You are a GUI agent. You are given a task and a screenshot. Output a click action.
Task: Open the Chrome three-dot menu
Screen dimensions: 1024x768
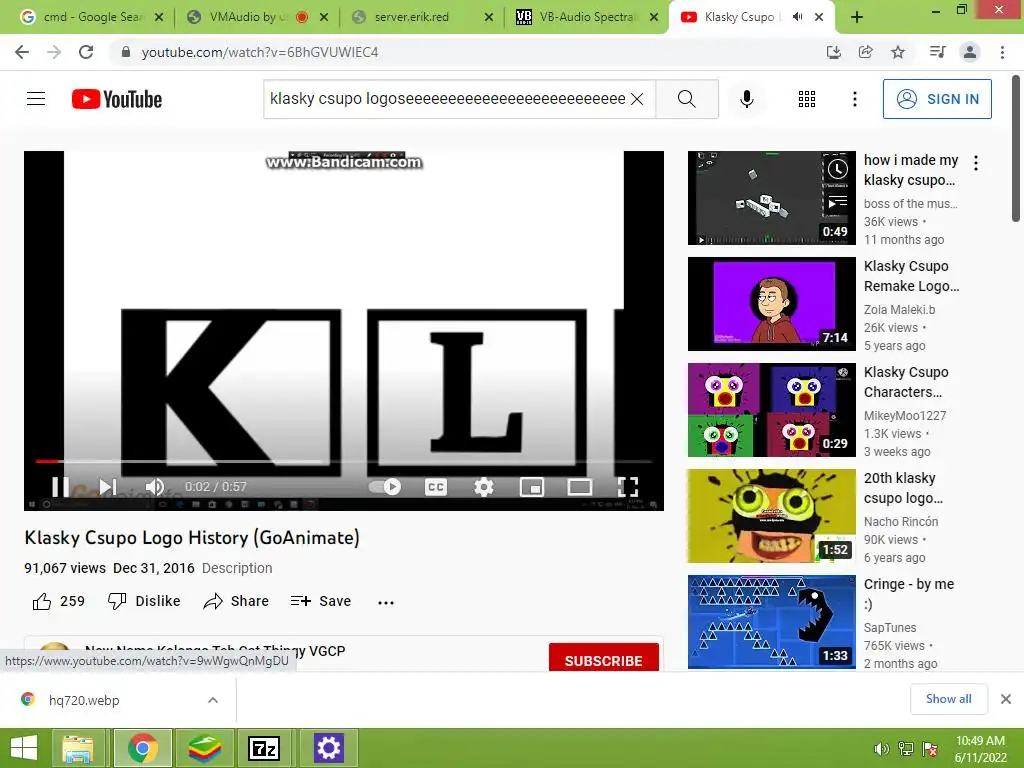pyautogui.click(x=1002, y=52)
